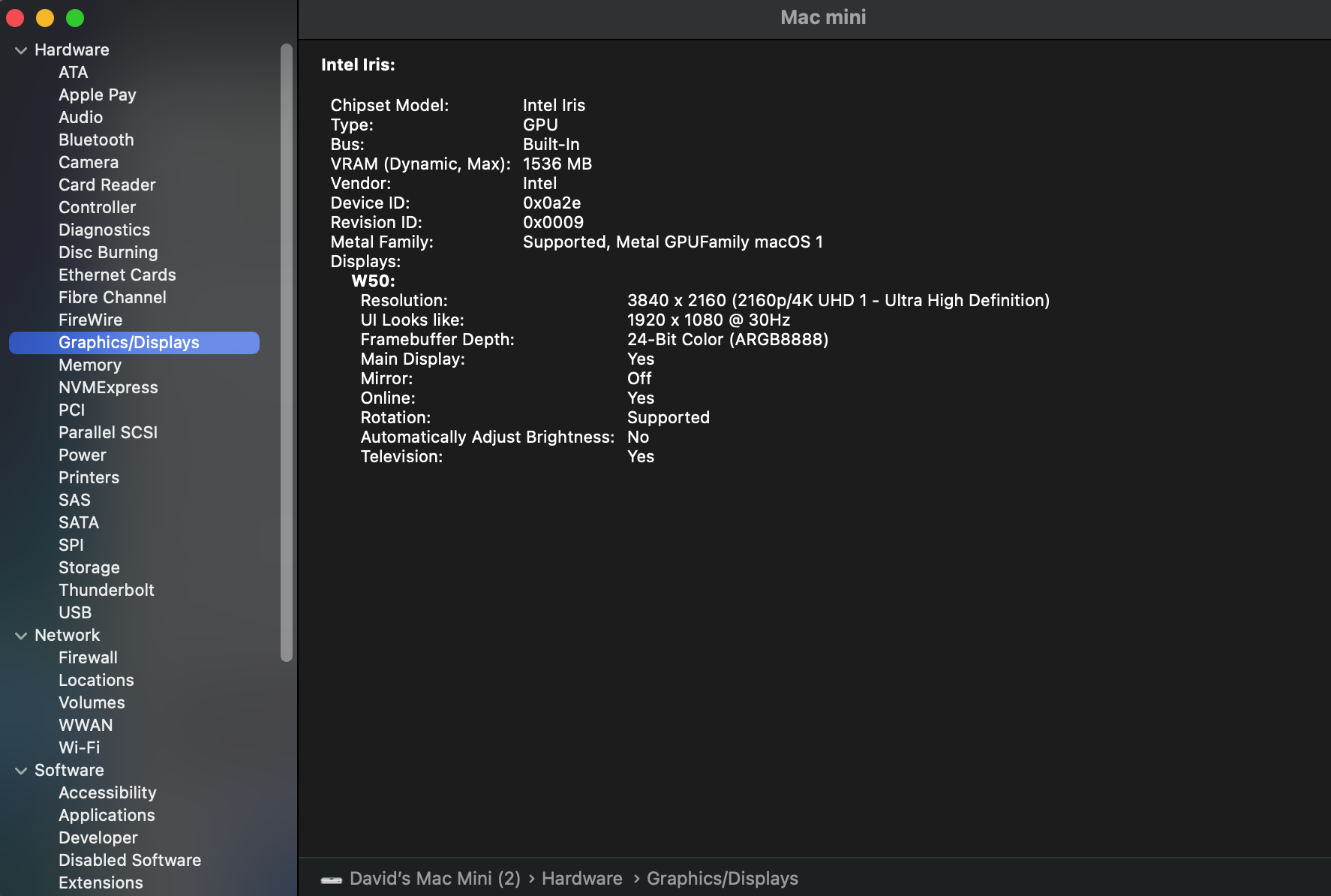The height and width of the screenshot is (896, 1331).
Task: Select Thunderbolt in the sidebar
Action: [x=107, y=591]
